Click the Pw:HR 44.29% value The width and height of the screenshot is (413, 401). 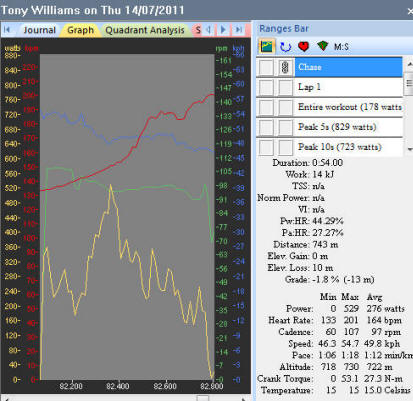(328, 221)
